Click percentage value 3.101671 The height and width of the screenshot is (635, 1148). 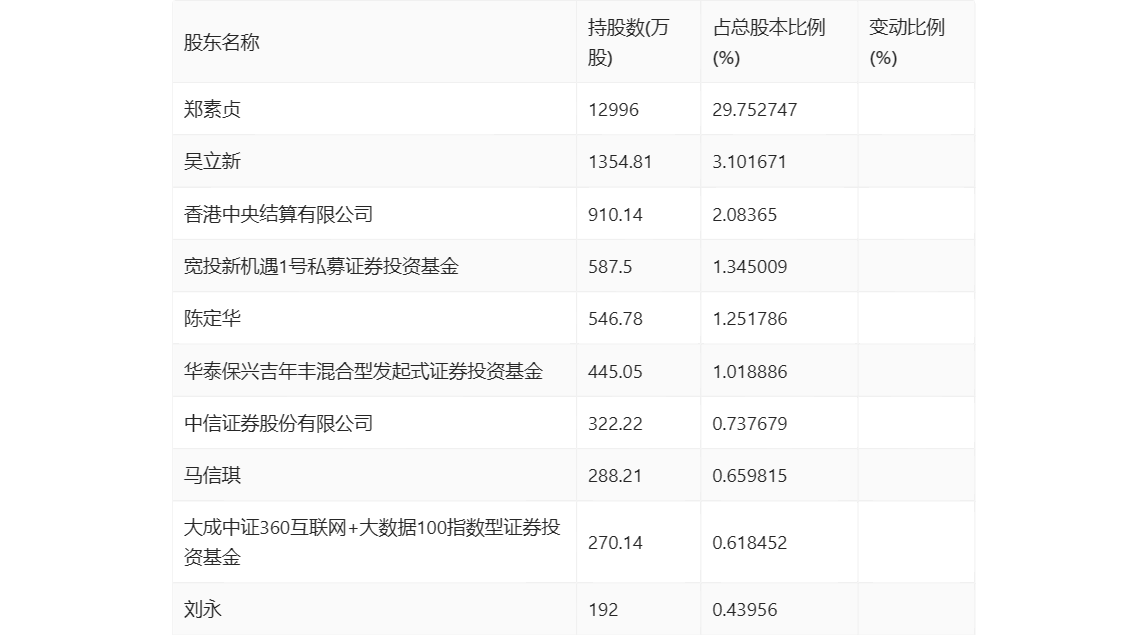tap(750, 162)
